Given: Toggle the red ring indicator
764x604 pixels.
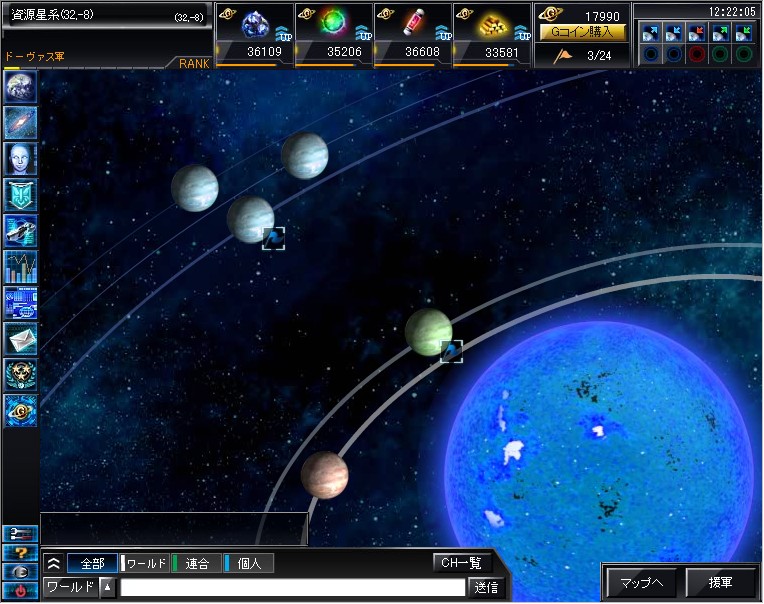Looking at the screenshot, I should tap(697, 54).
